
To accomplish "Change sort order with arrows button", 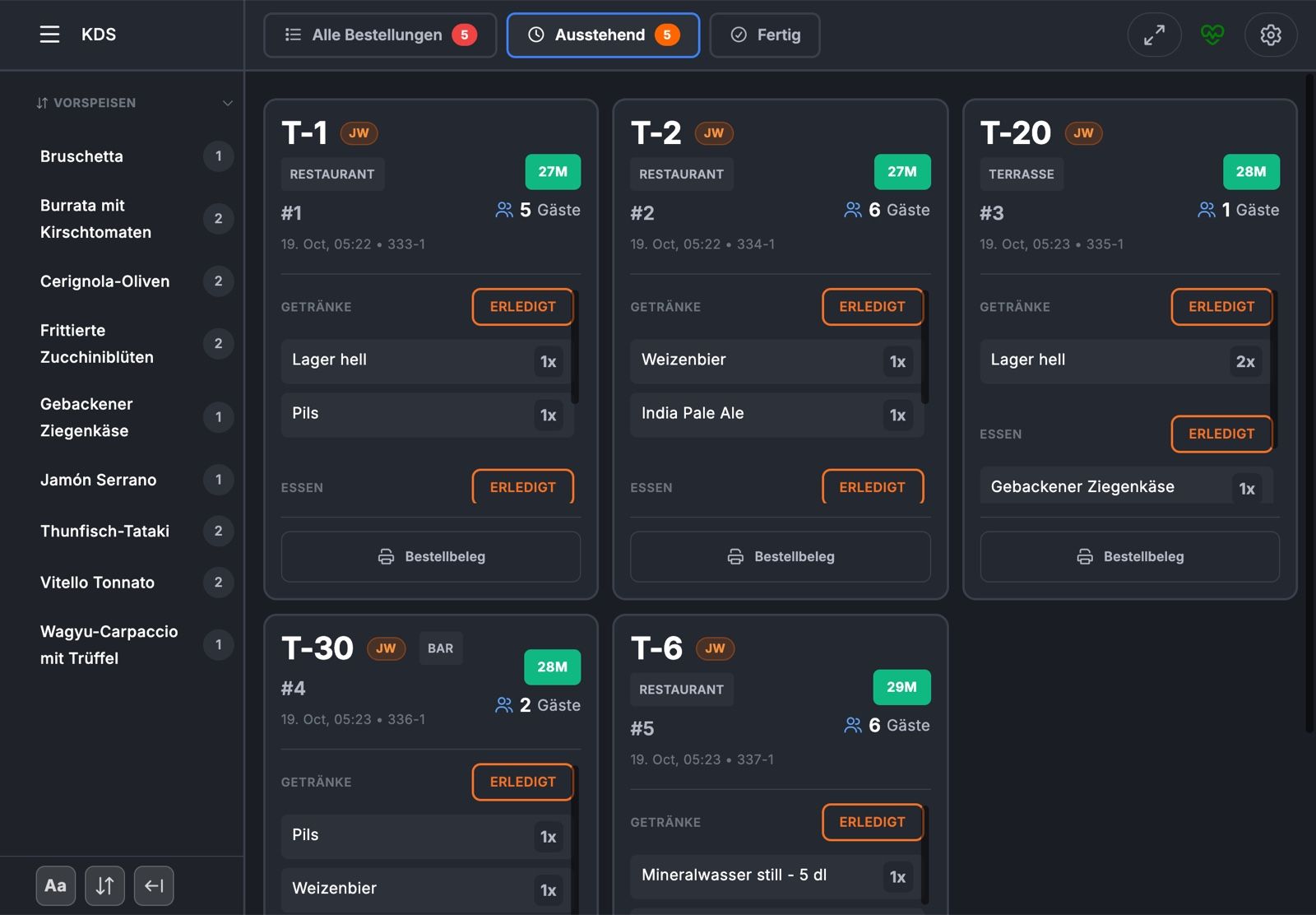I will [105, 885].
